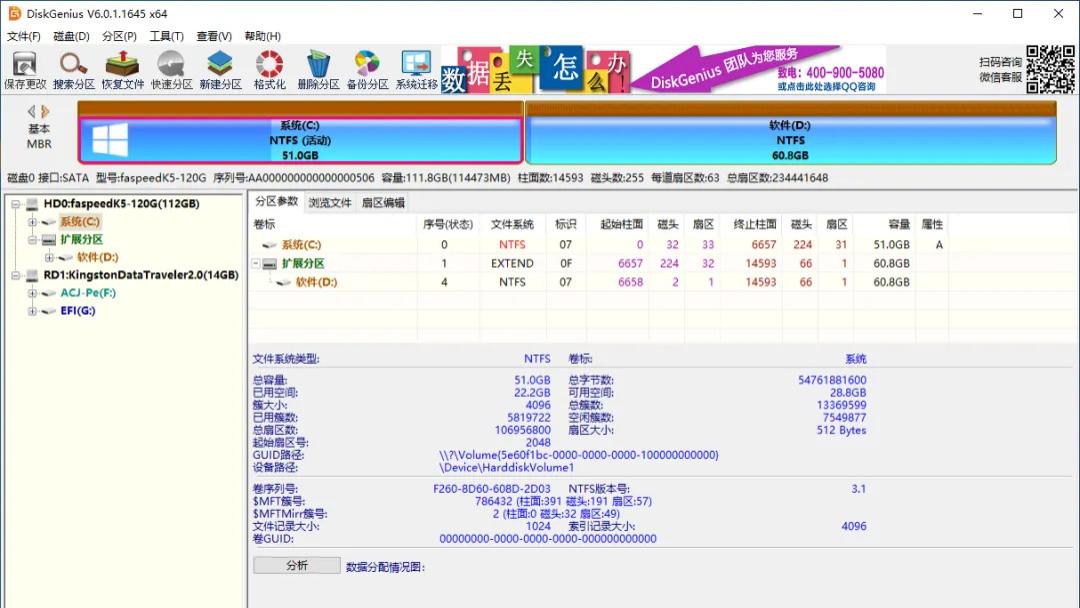Switch to the 扇区编辑 tab
This screenshot has width=1080, height=608.
385,201
